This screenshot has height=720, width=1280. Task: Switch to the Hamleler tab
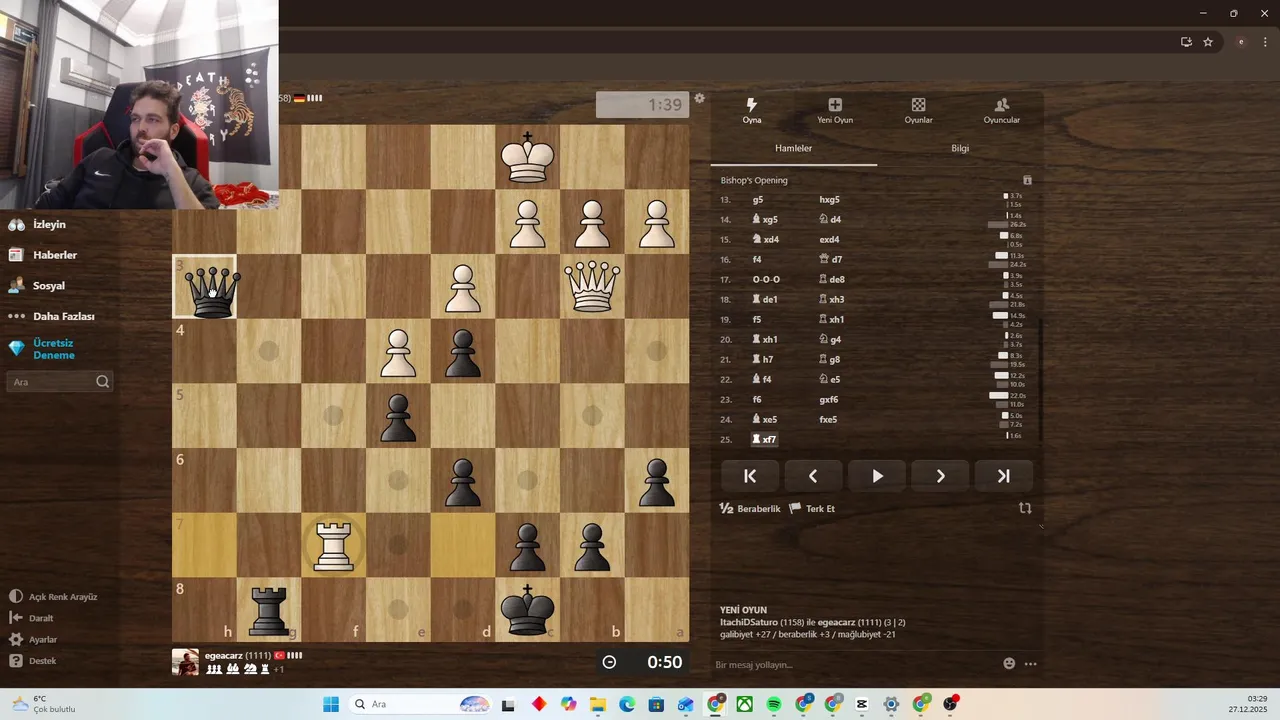coord(794,148)
